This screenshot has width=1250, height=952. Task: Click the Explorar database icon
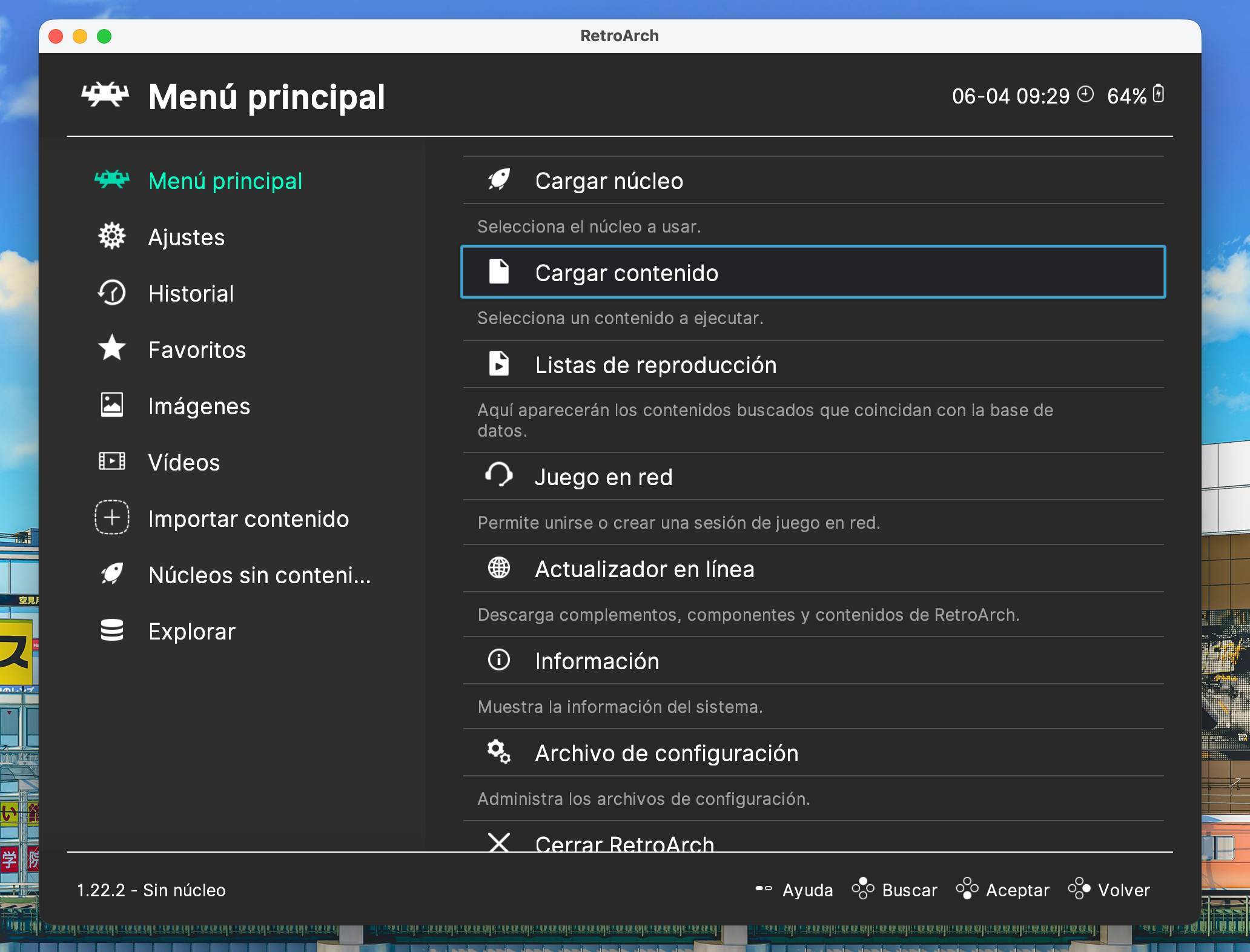(112, 630)
